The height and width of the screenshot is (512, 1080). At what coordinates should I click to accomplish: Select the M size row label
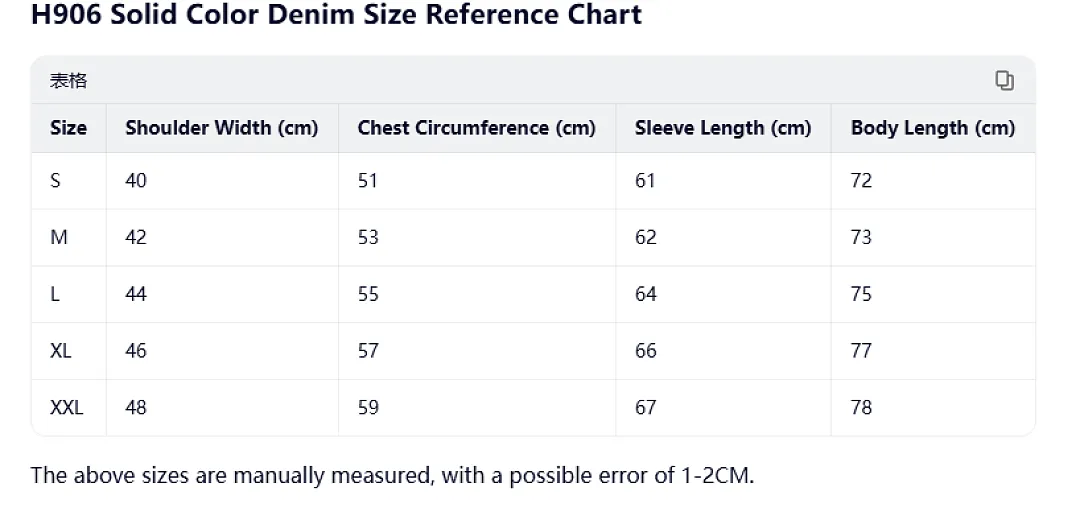coord(59,237)
